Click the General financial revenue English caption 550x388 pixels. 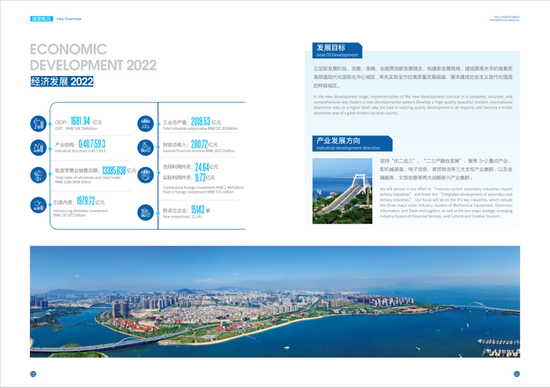(x=199, y=151)
